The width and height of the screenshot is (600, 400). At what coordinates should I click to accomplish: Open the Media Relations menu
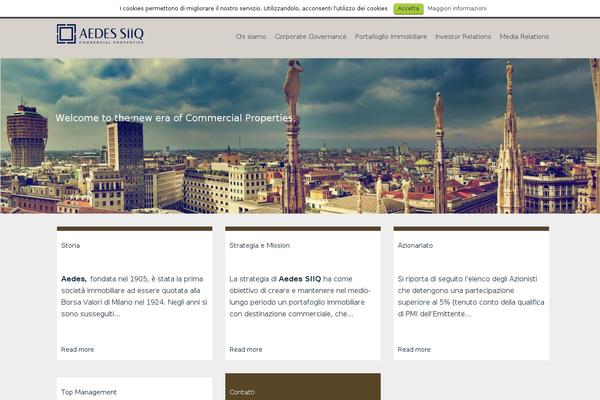(524, 36)
